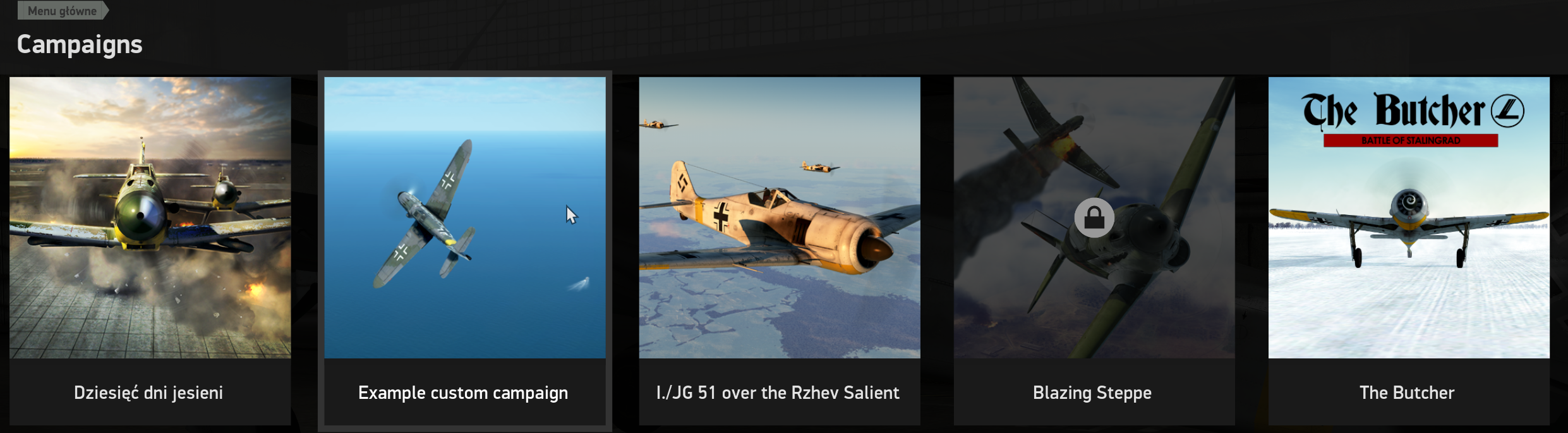Click the distant fighter in the Rzhev Salient sky
The width and height of the screenshot is (1568, 433).
click(819, 167)
